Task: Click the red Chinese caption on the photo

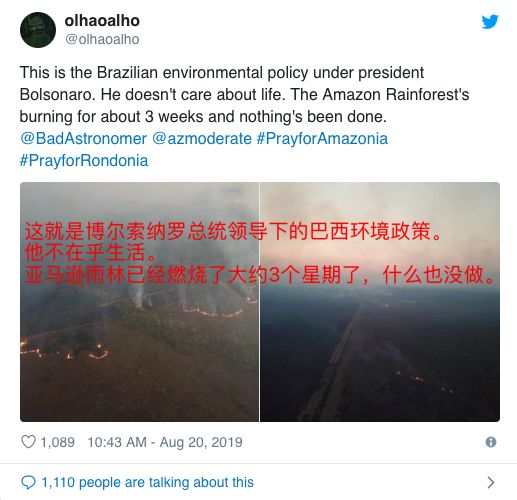Action: 260,253
